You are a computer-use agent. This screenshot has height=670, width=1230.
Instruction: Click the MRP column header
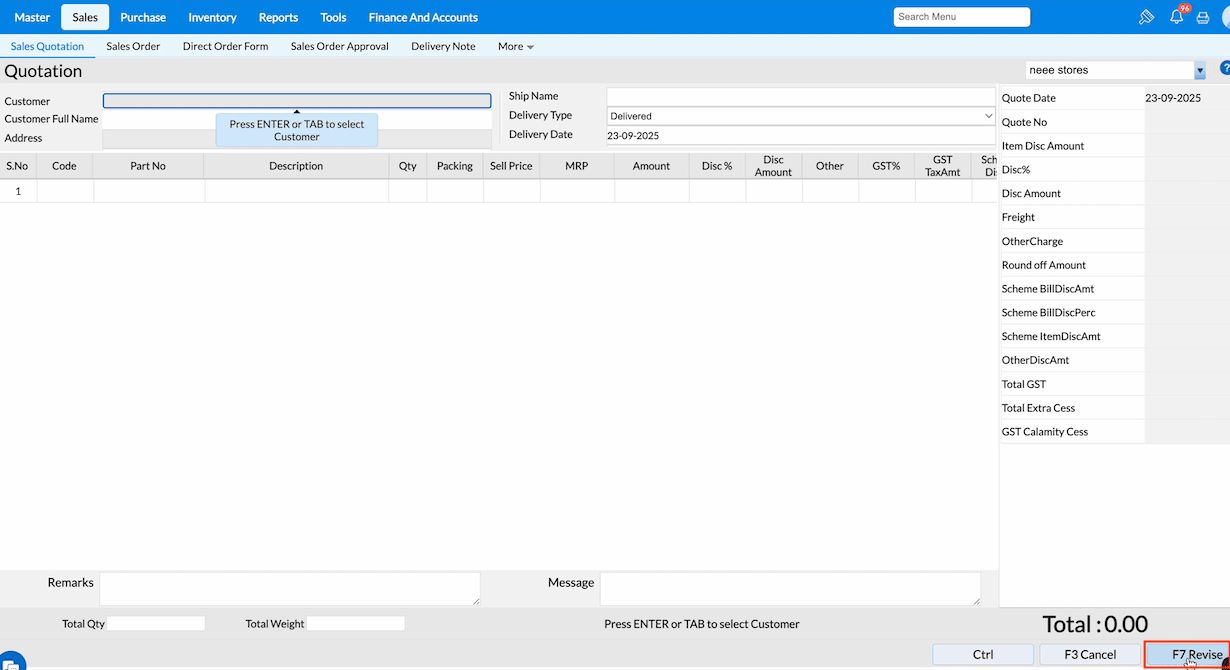[577, 166]
